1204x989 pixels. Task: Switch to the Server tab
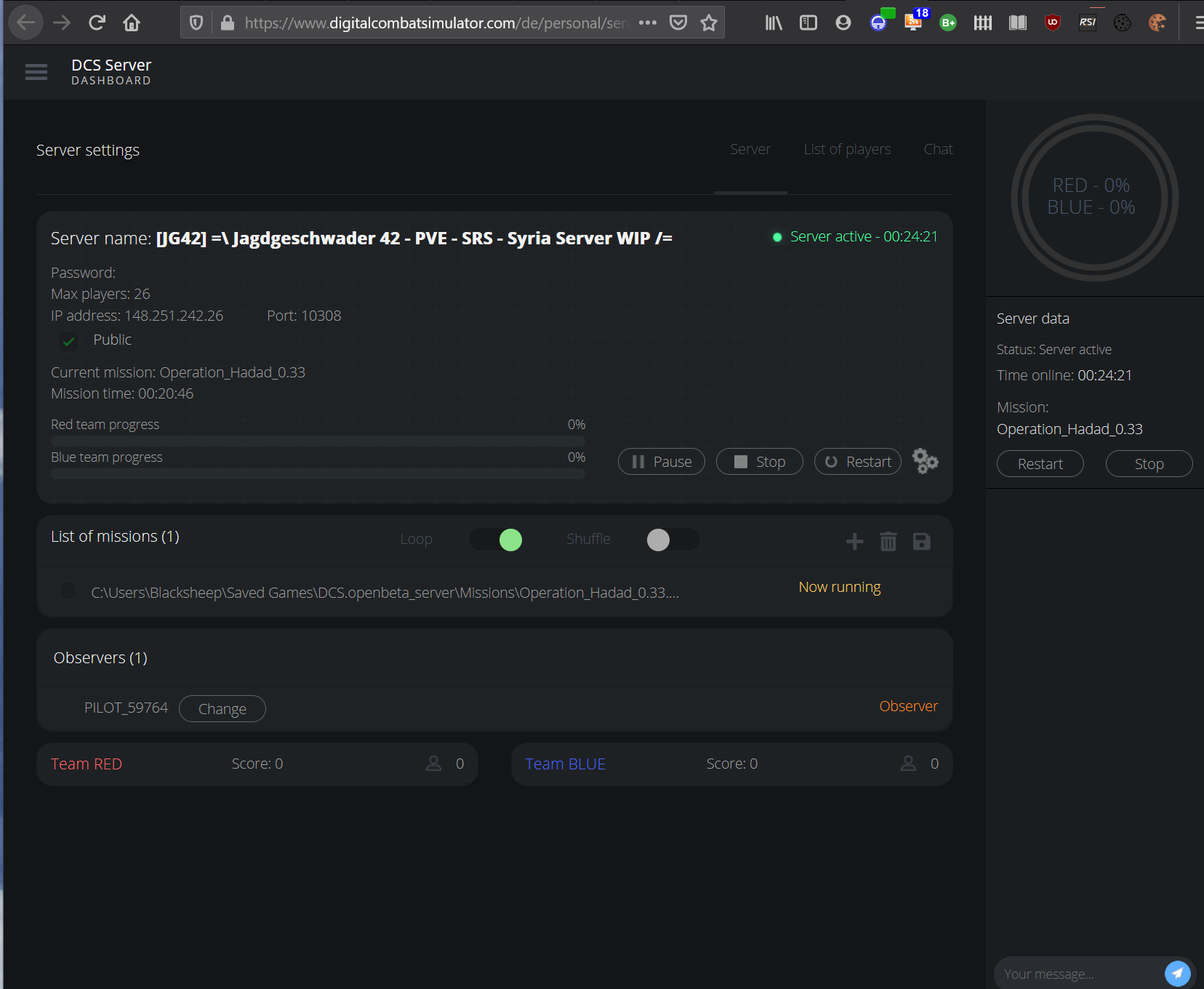pyautogui.click(x=750, y=149)
